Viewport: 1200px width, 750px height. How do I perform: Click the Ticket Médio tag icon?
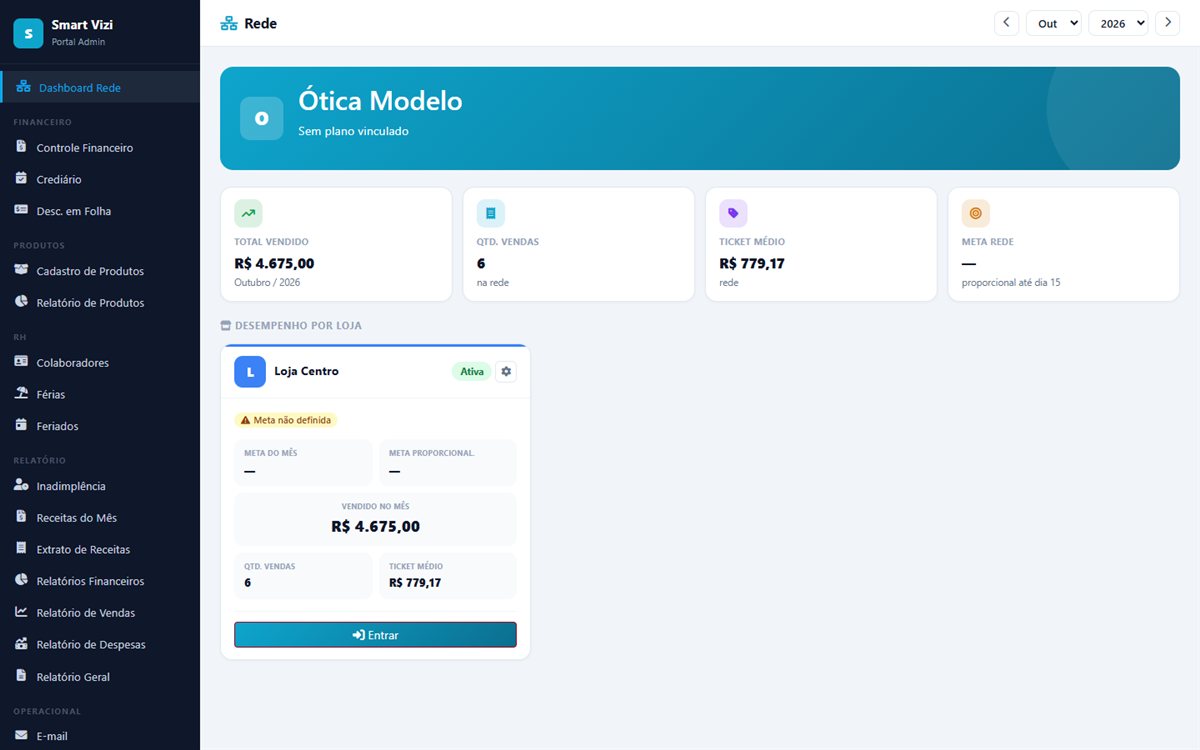pos(733,213)
